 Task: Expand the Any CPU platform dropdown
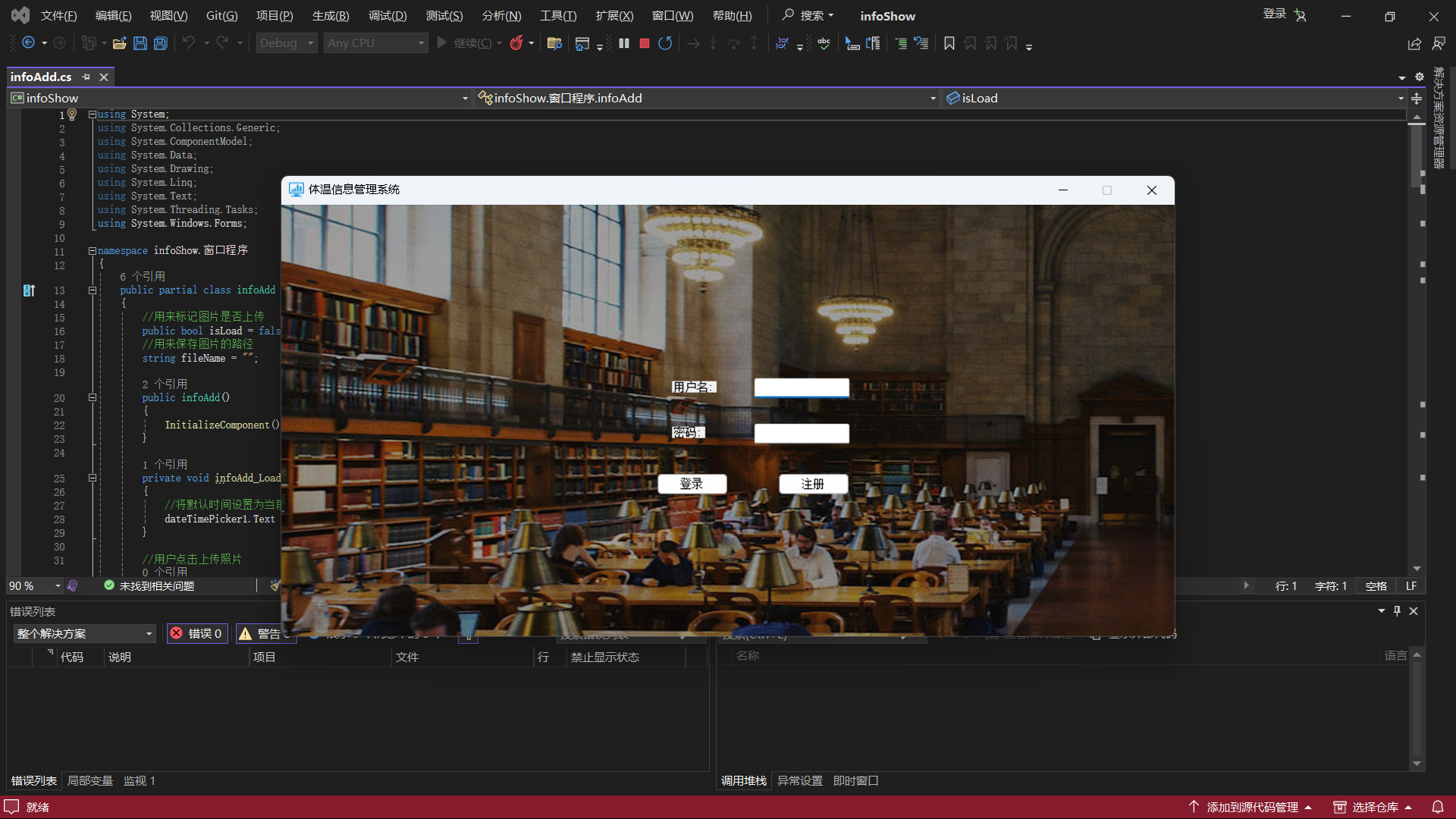(x=375, y=43)
